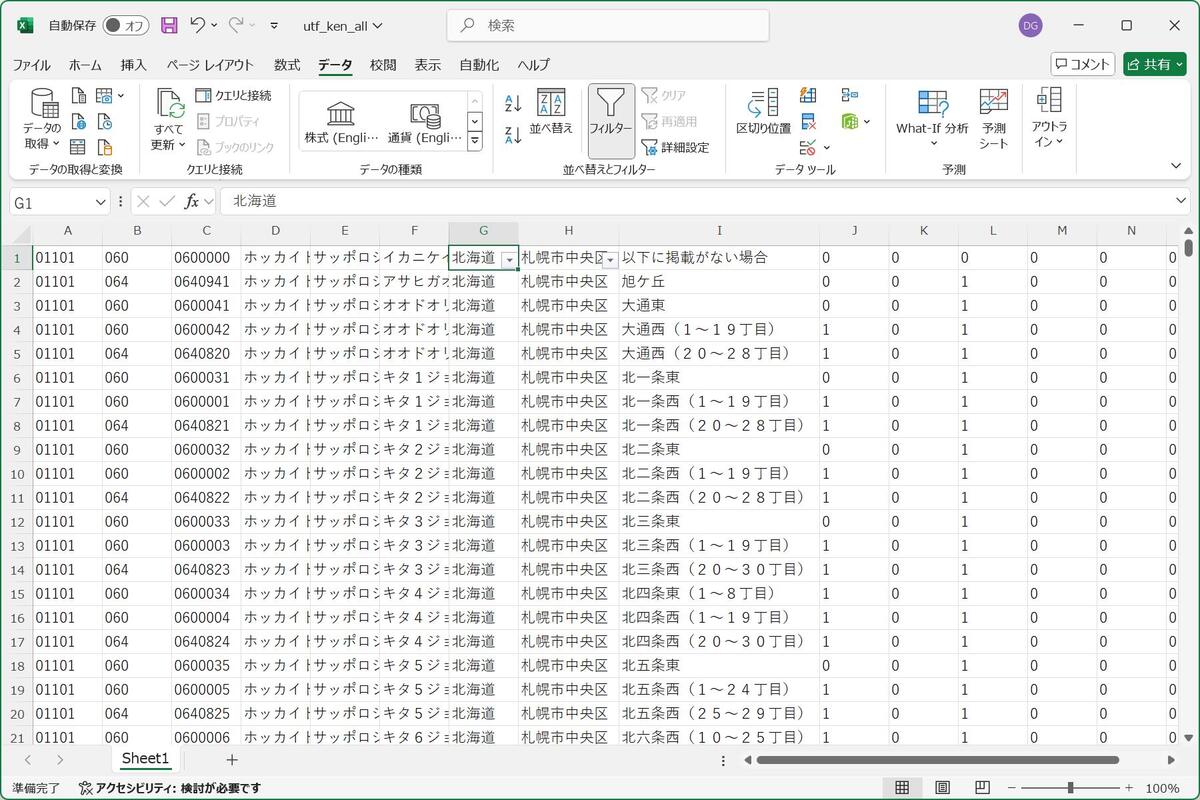Sort ascending with the A-to-Z icon

[513, 103]
